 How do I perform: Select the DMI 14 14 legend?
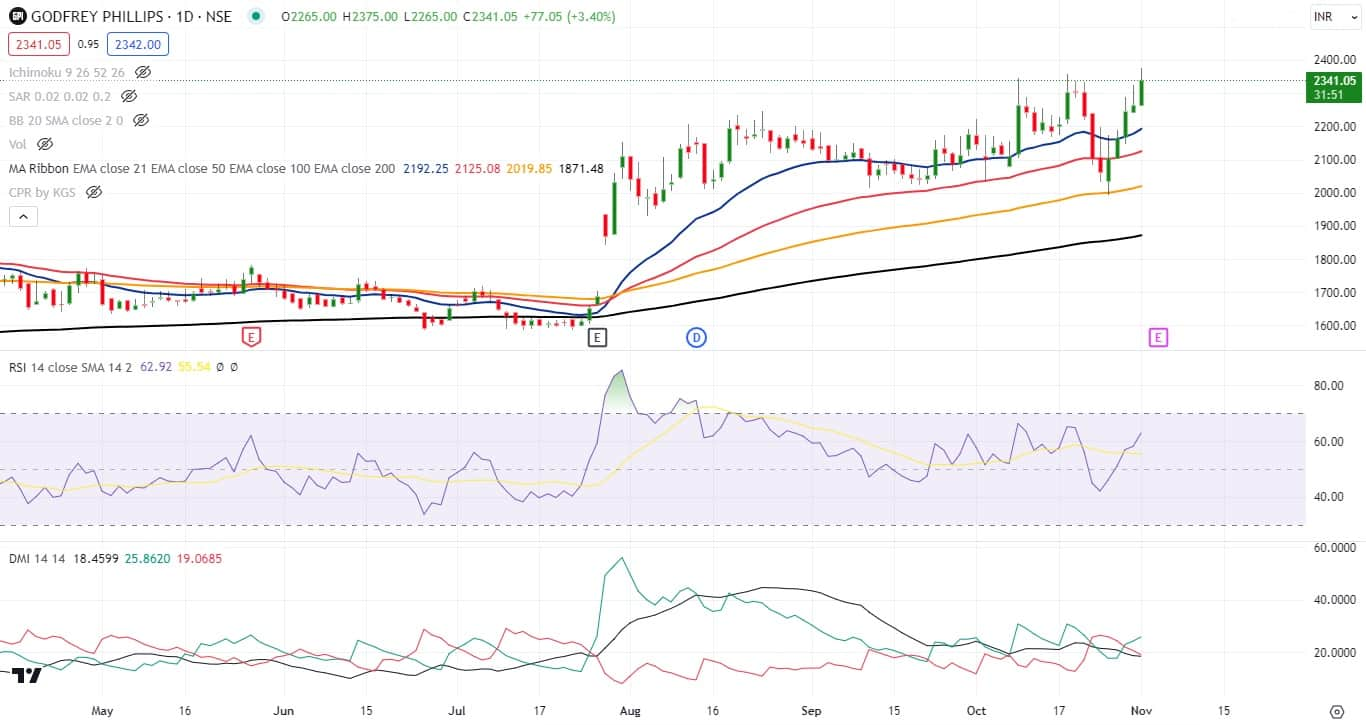point(37,561)
